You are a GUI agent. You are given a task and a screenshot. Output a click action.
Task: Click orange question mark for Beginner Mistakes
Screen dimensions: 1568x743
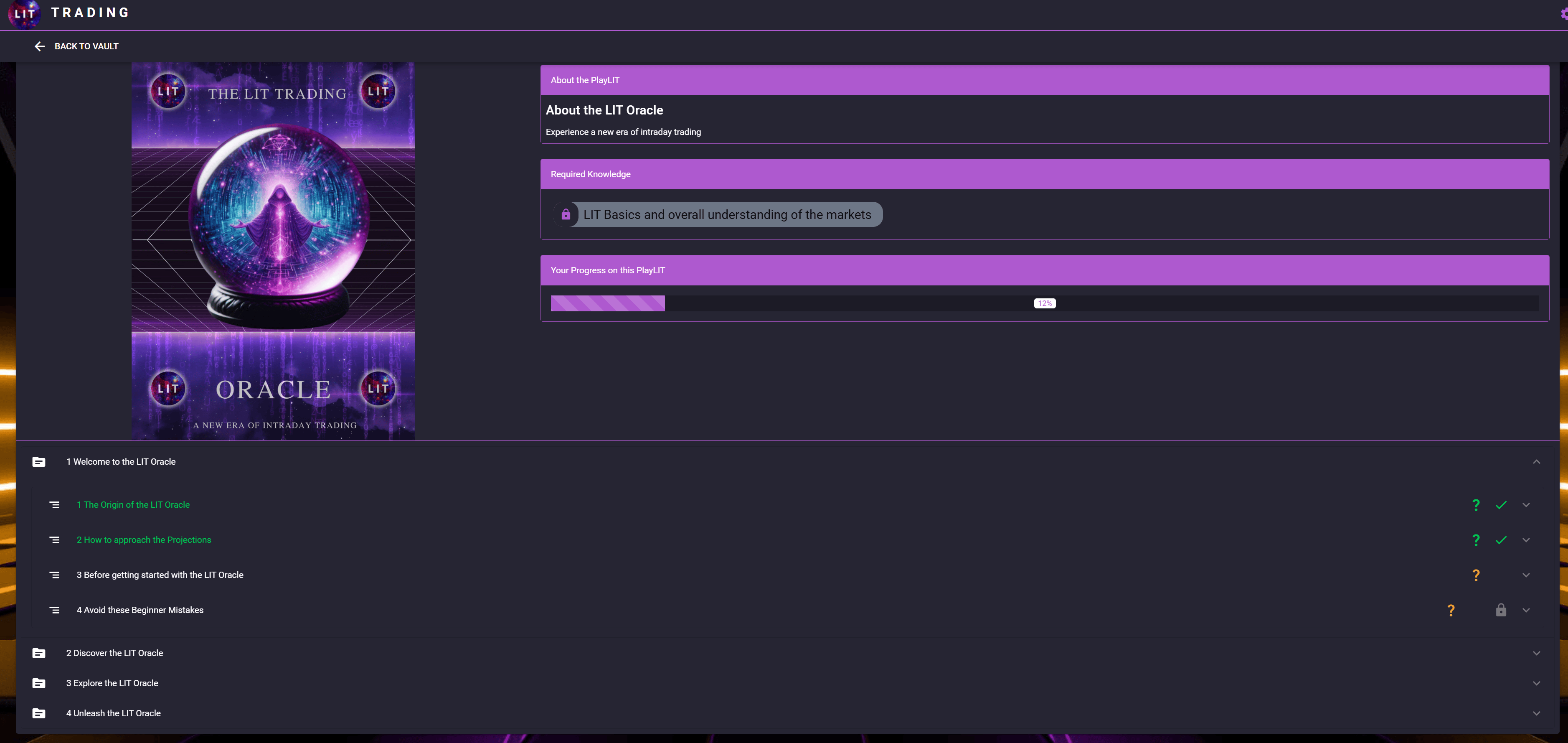coord(1451,610)
